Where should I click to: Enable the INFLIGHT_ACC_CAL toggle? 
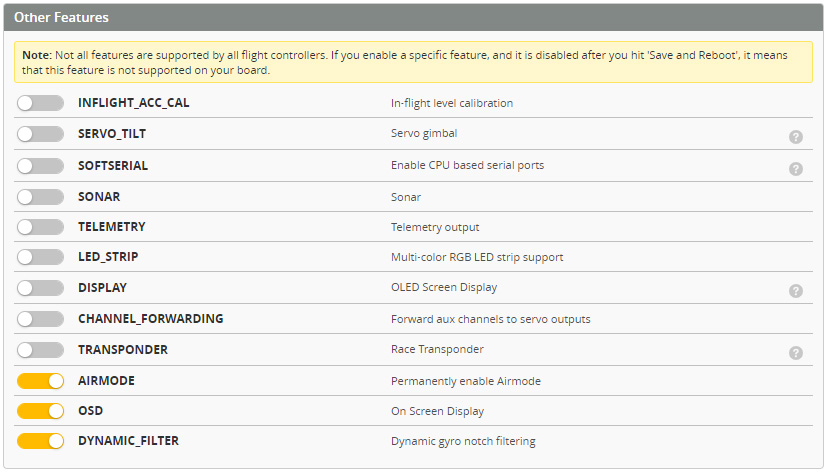tap(40, 103)
